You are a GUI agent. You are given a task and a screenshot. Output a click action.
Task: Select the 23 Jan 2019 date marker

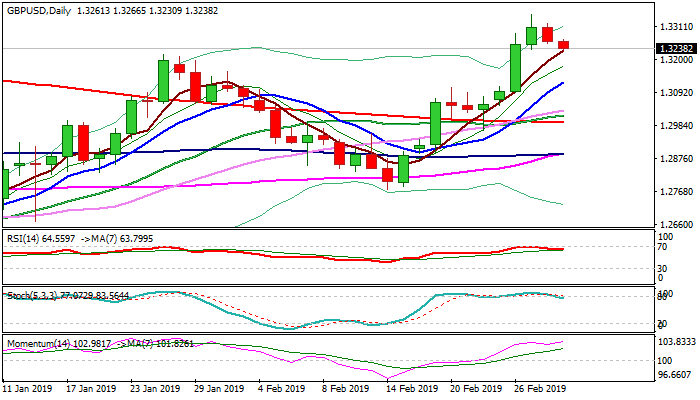(155, 389)
